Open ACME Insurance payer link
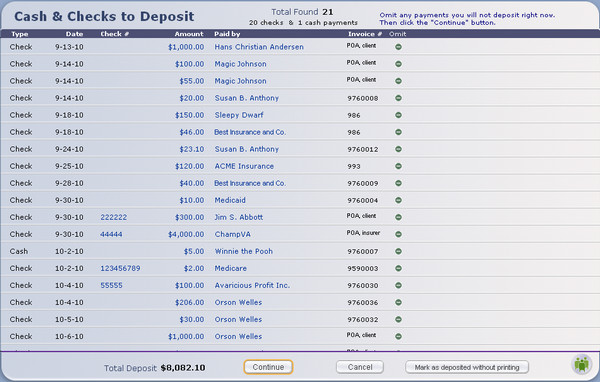The height and width of the screenshot is (382, 600). click(x=244, y=166)
